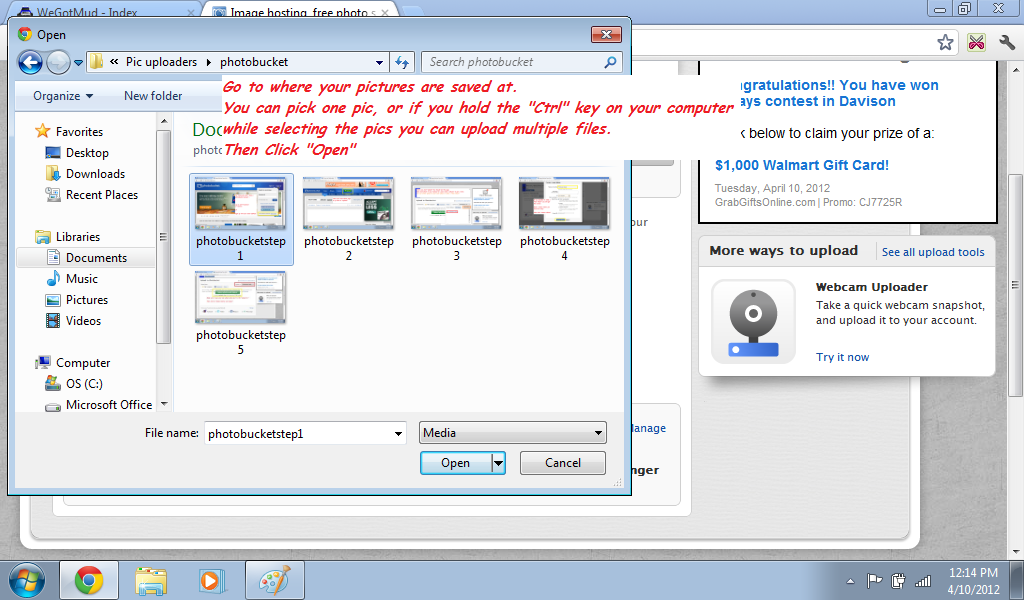Screen dimensions: 1024x600
Task: Open the Organize dropdown menu
Action: pos(63,96)
